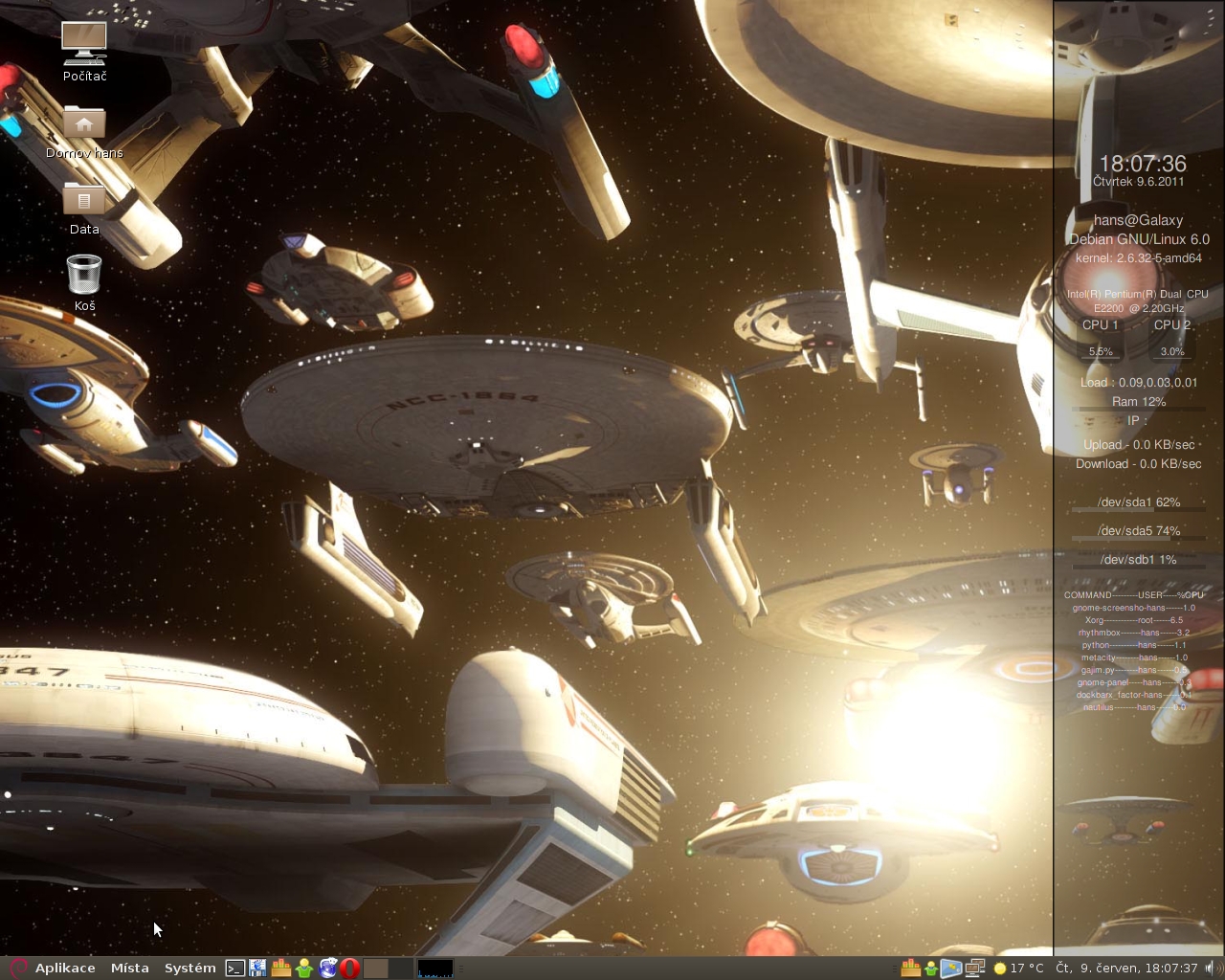
Task: Launch the terminal from the panel
Action: pyautogui.click(x=235, y=969)
